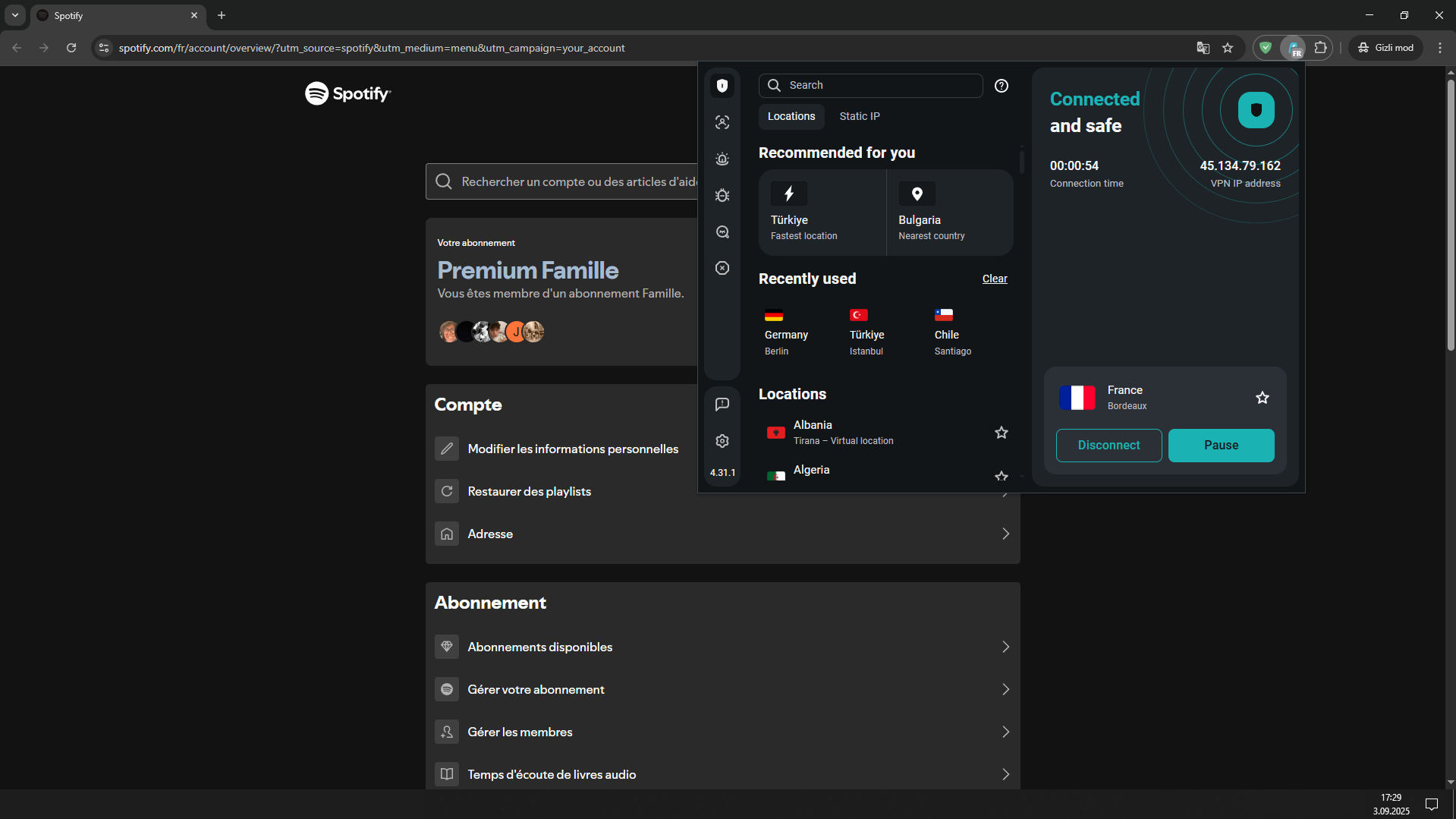Clear the recently used list
The width and height of the screenshot is (1456, 819).
pos(995,279)
